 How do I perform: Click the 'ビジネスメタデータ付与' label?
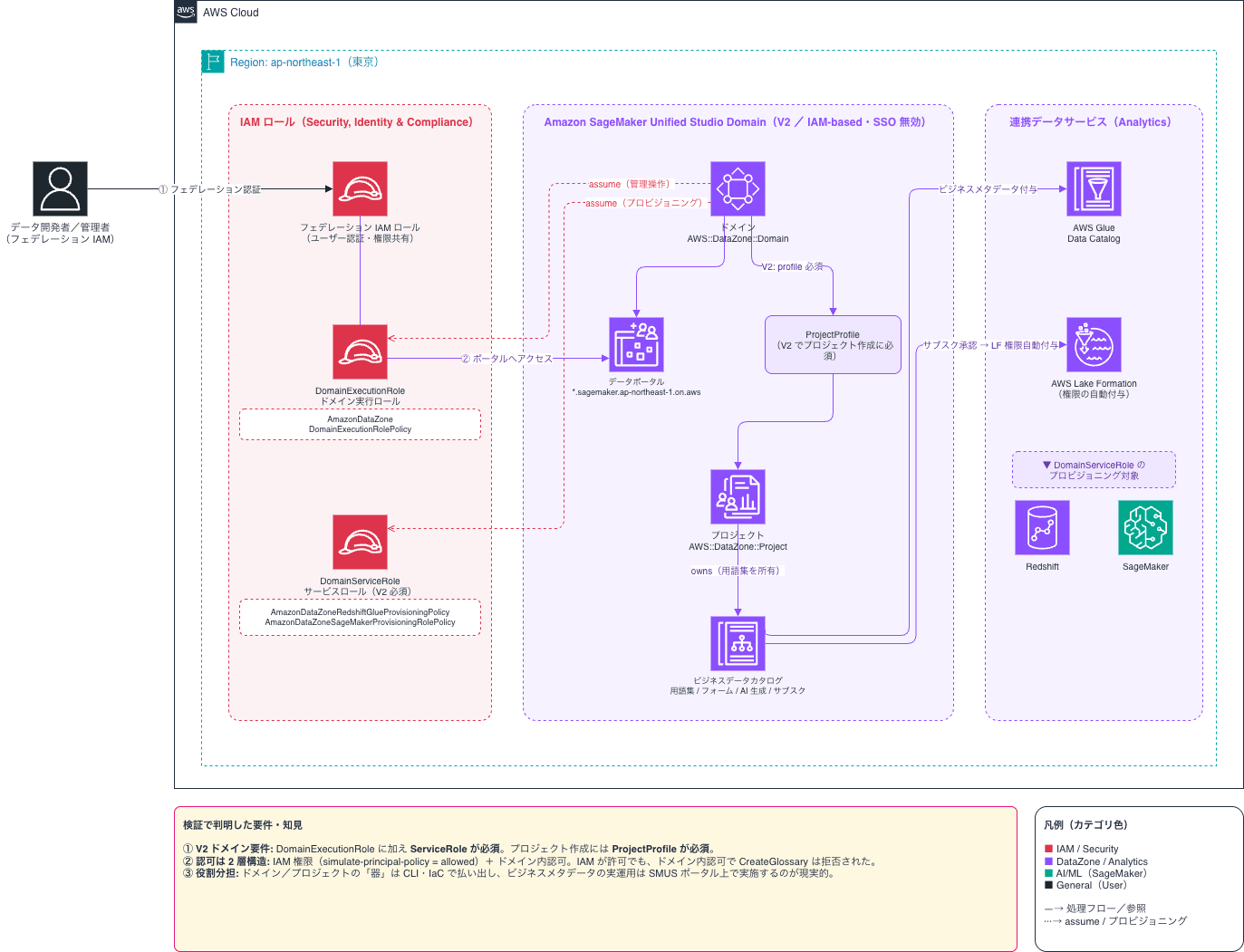click(988, 189)
